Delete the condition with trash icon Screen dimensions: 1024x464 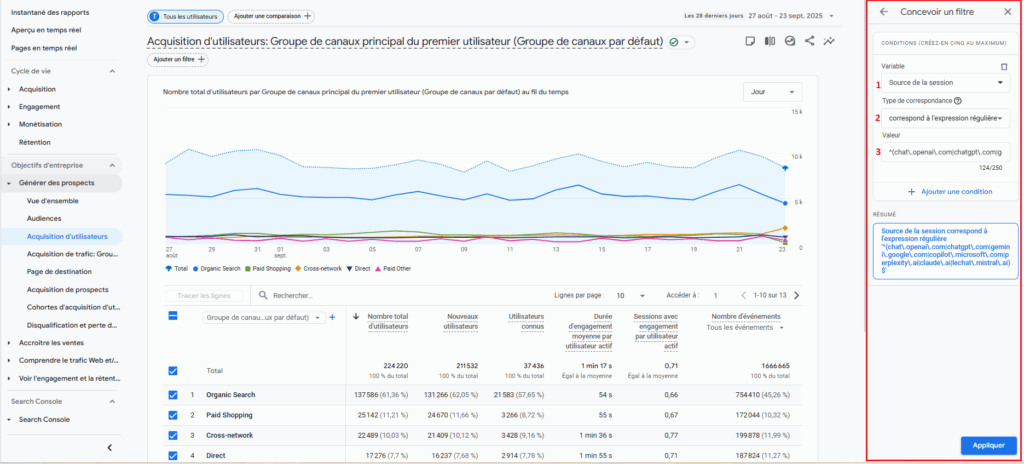[1004, 66]
